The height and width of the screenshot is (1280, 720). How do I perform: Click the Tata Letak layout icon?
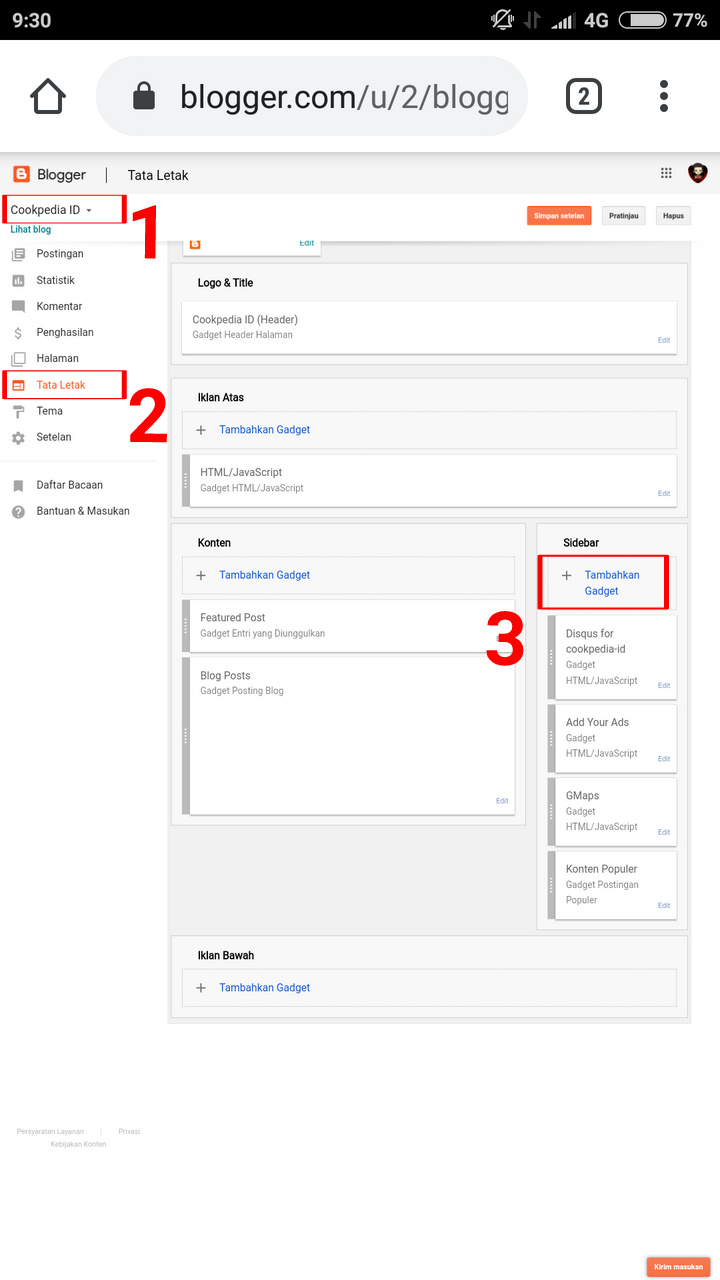[18, 385]
